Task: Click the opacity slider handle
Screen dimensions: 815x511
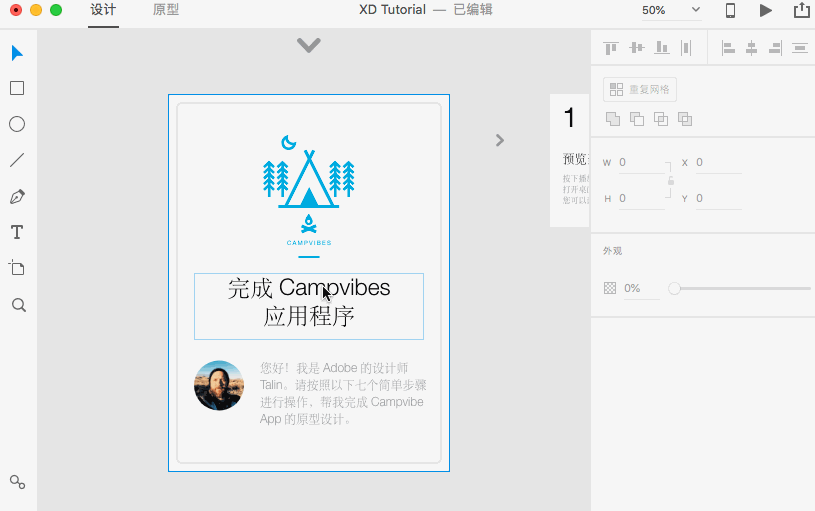Action: tap(674, 289)
